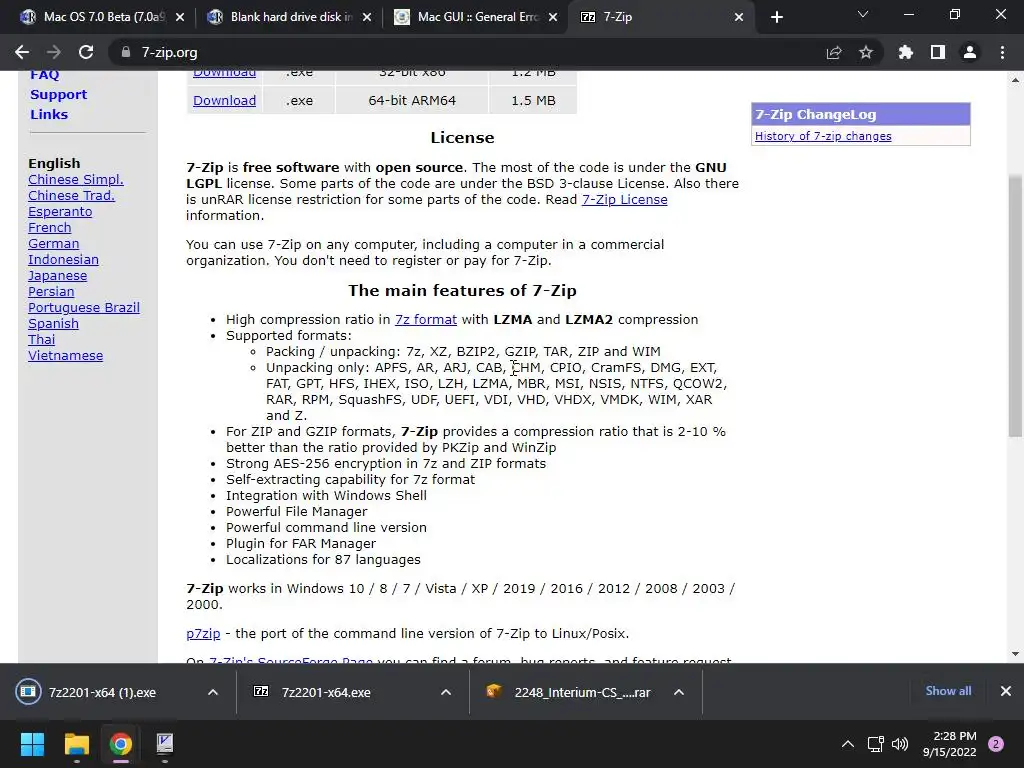
Task: Go back to the previous page
Action: point(22,52)
